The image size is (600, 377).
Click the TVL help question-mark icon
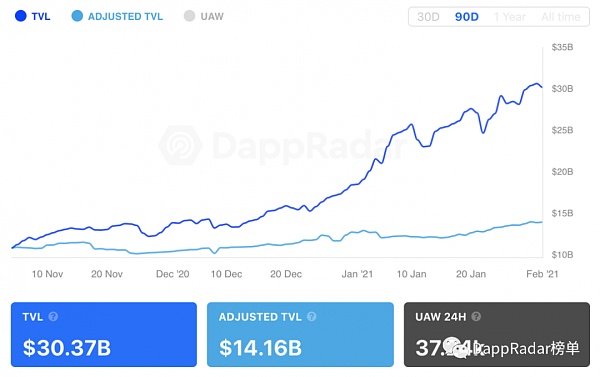[53, 317]
